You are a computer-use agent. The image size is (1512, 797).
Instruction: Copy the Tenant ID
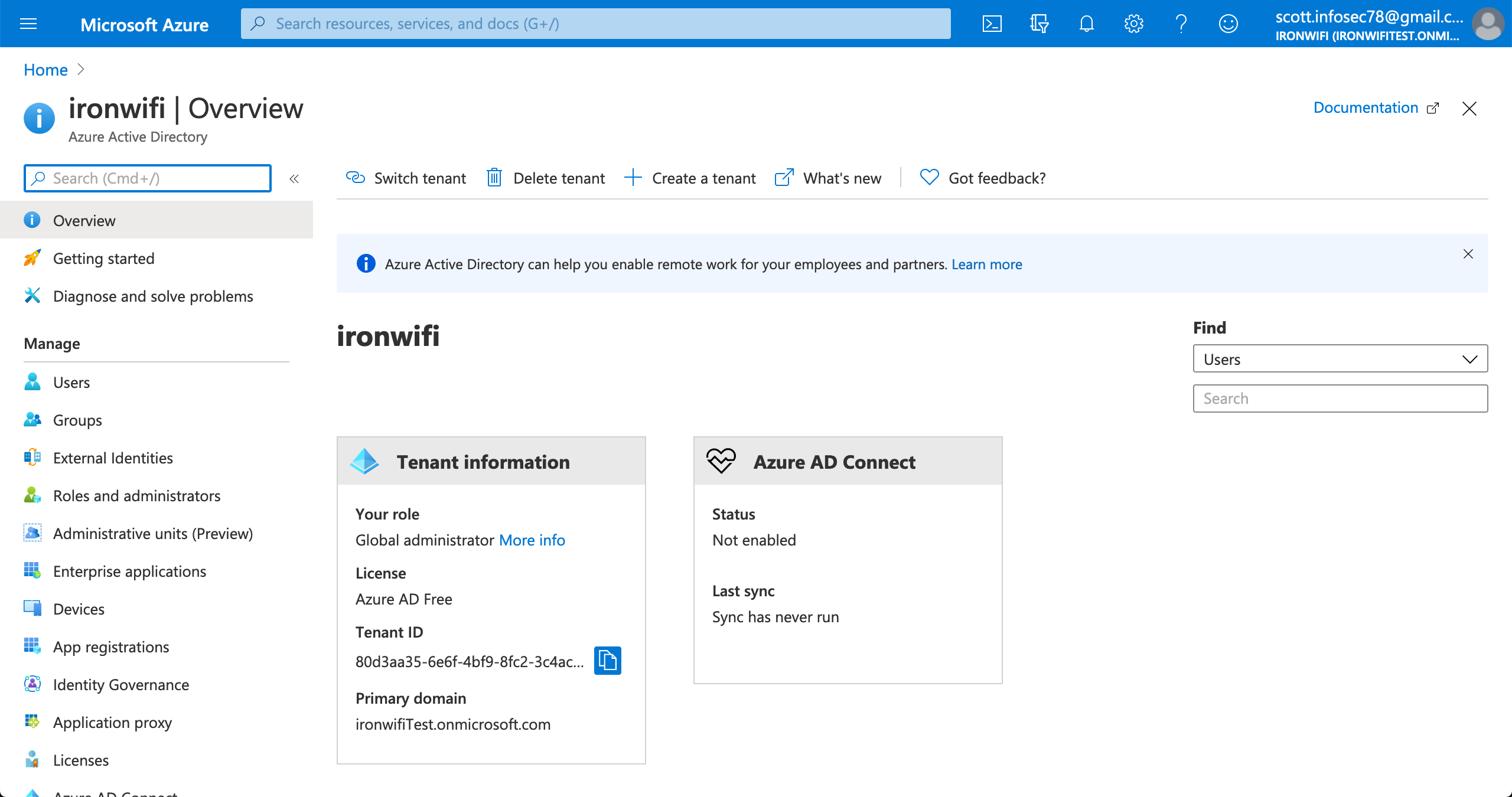tap(608, 661)
